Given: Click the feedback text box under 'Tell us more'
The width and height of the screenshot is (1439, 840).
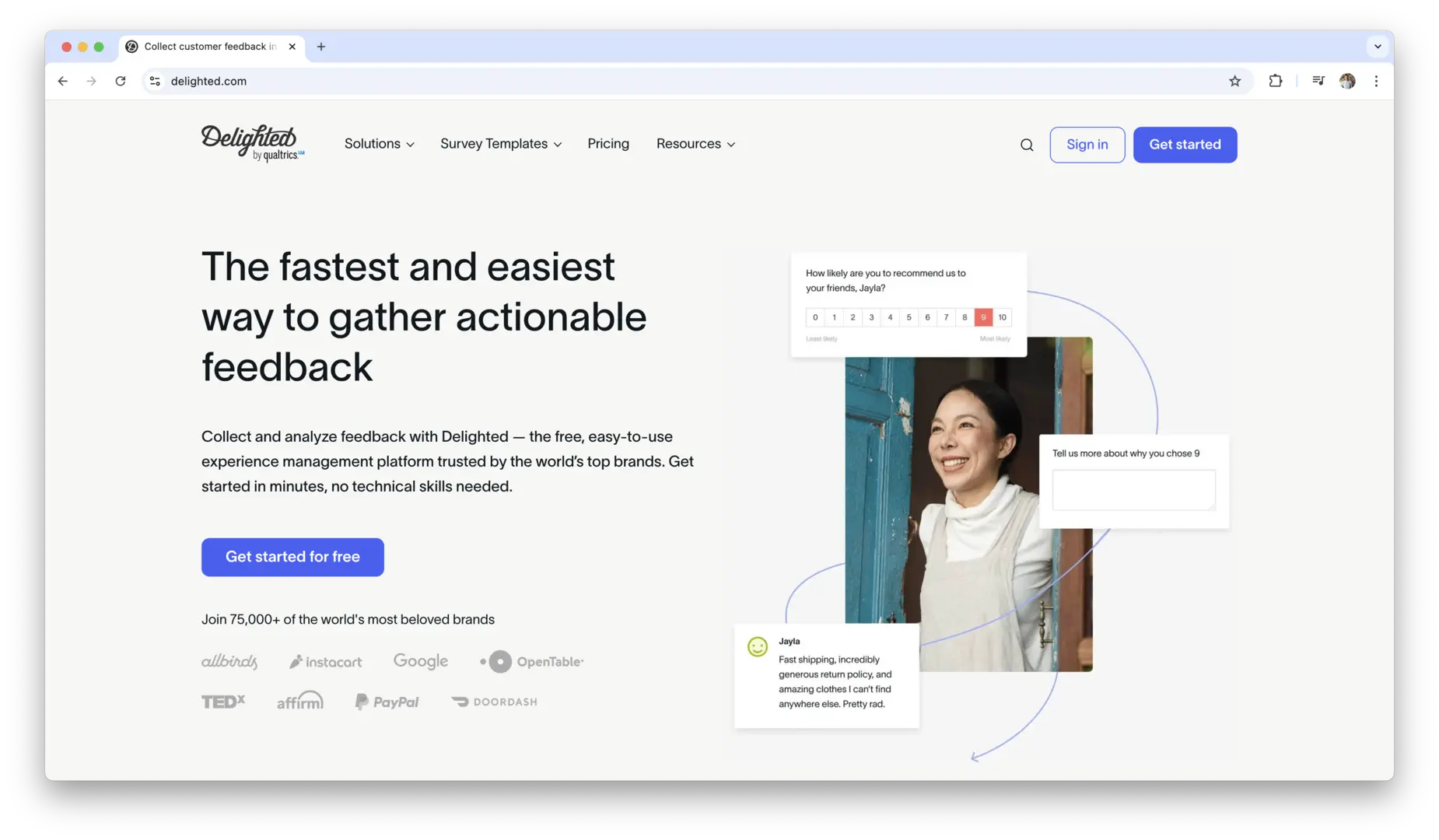Looking at the screenshot, I should [x=1133, y=490].
